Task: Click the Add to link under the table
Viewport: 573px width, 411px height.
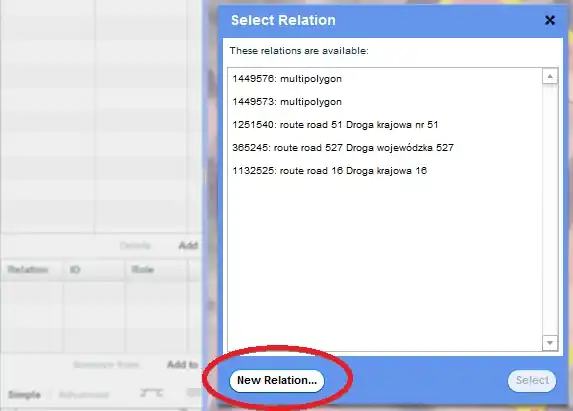Action: click(182, 364)
